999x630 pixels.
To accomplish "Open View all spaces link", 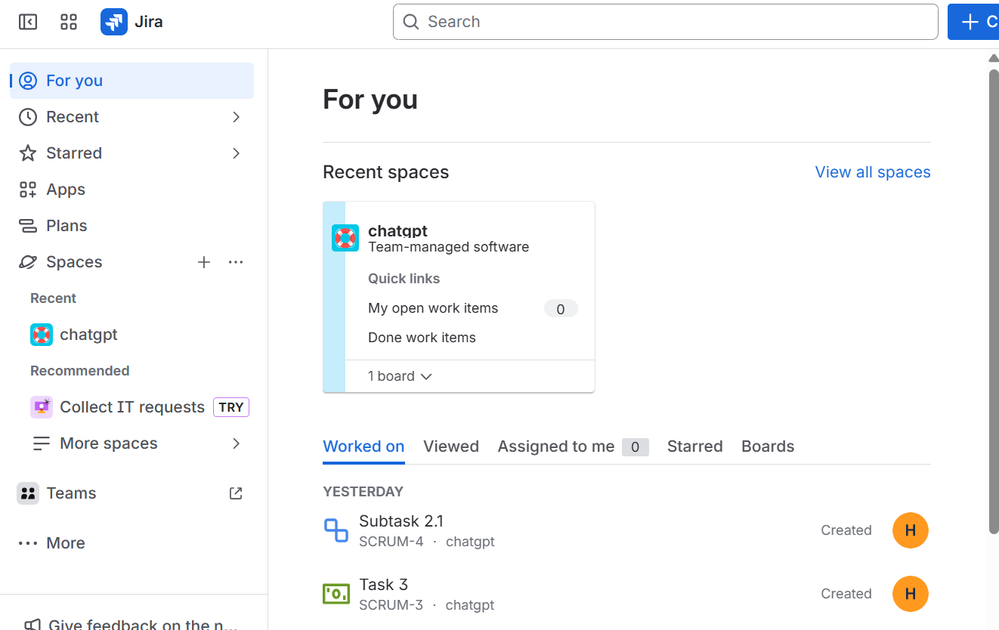I will (872, 172).
